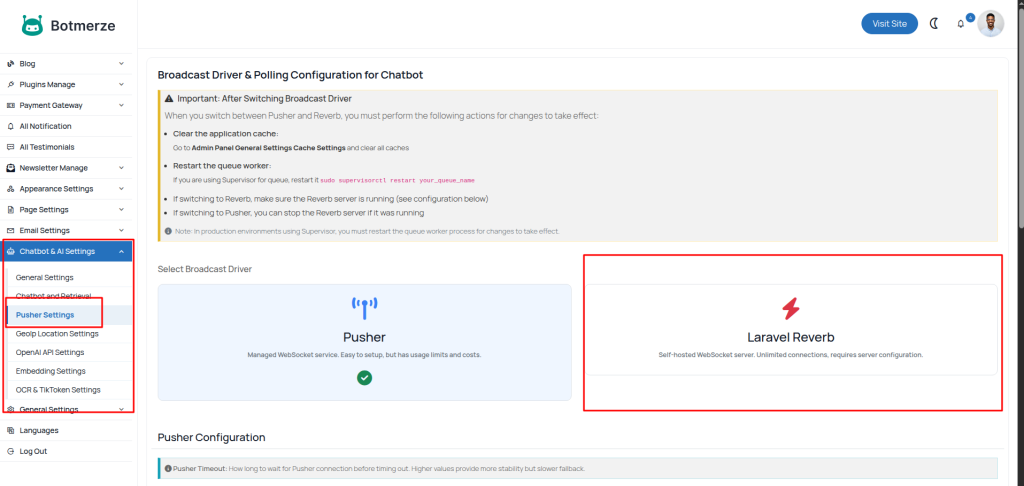
Task: Click the All Notification bell icon in sidebar
Action: tap(10, 126)
